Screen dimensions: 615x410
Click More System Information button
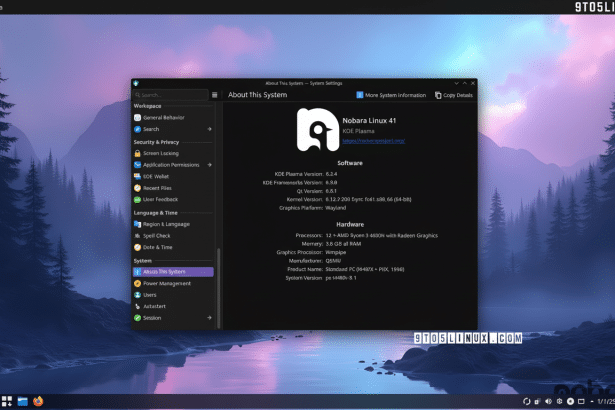click(x=391, y=95)
